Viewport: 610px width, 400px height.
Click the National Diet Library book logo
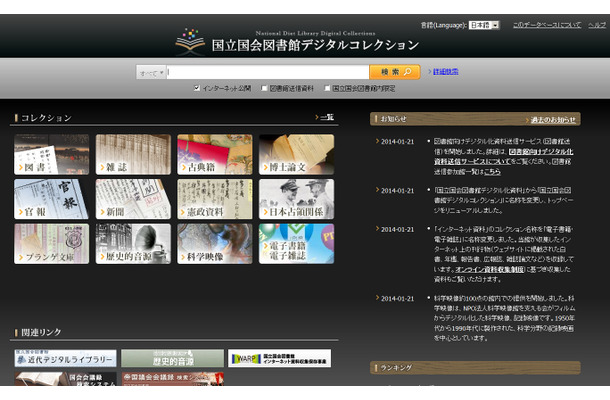pyautogui.click(x=190, y=41)
